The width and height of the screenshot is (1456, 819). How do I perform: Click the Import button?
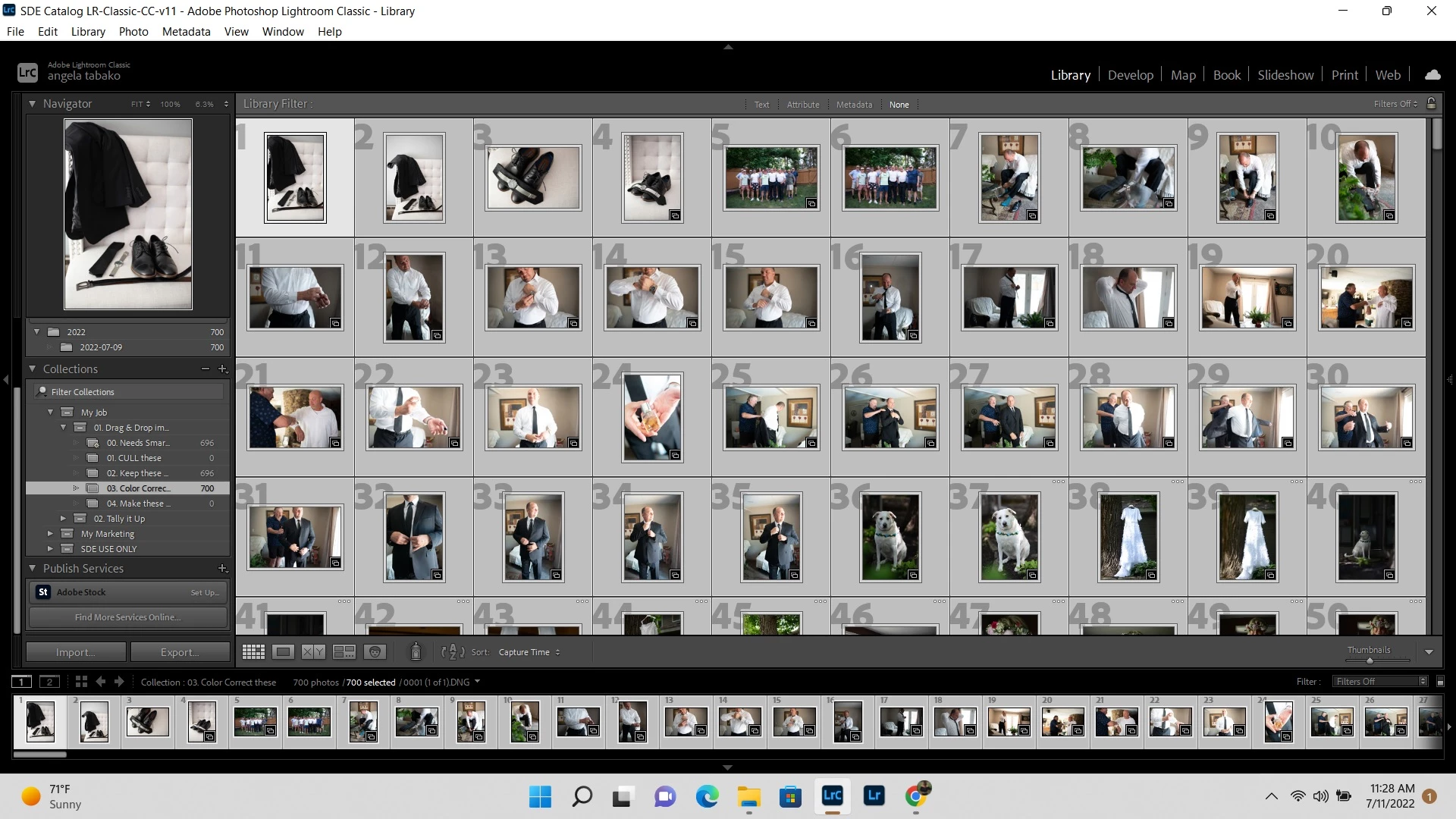coord(75,652)
